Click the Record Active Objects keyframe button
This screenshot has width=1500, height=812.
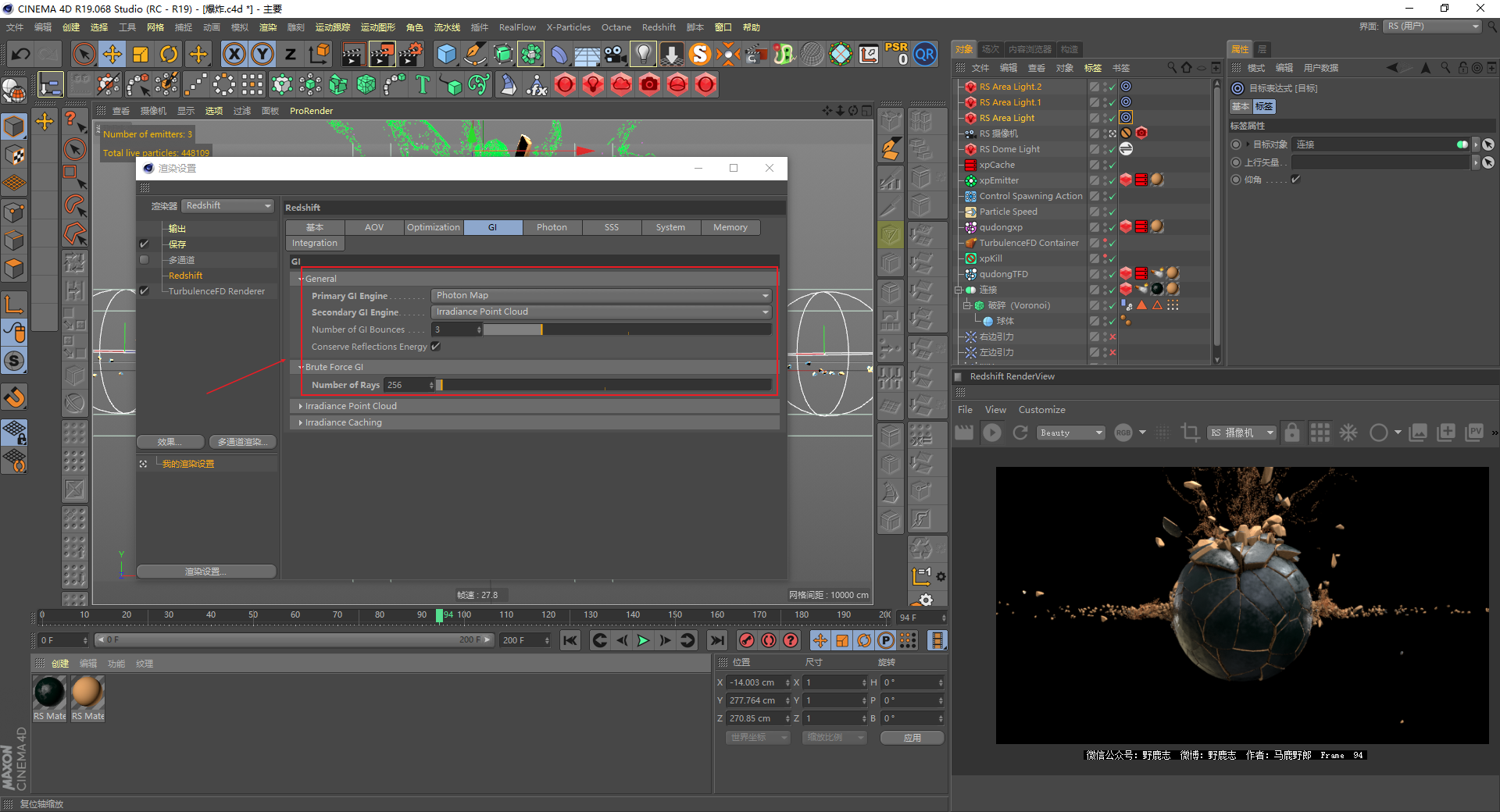[x=747, y=640]
